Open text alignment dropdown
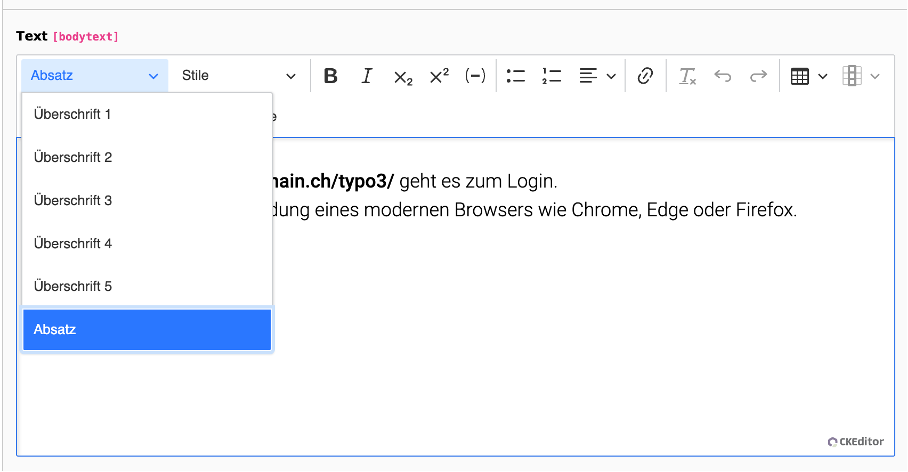This screenshot has height=472, width=908. tap(597, 76)
